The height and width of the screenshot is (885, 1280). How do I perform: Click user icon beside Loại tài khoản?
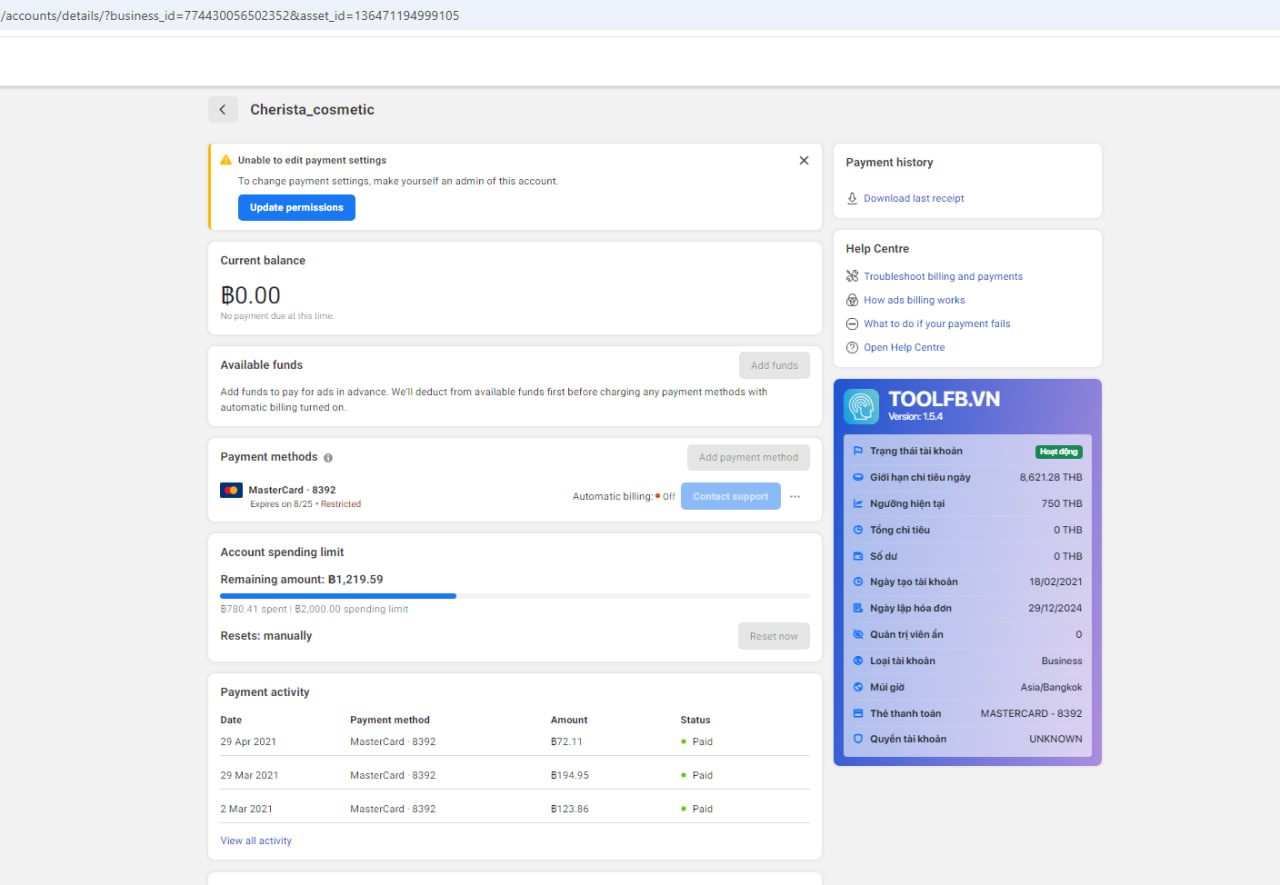tap(858, 661)
